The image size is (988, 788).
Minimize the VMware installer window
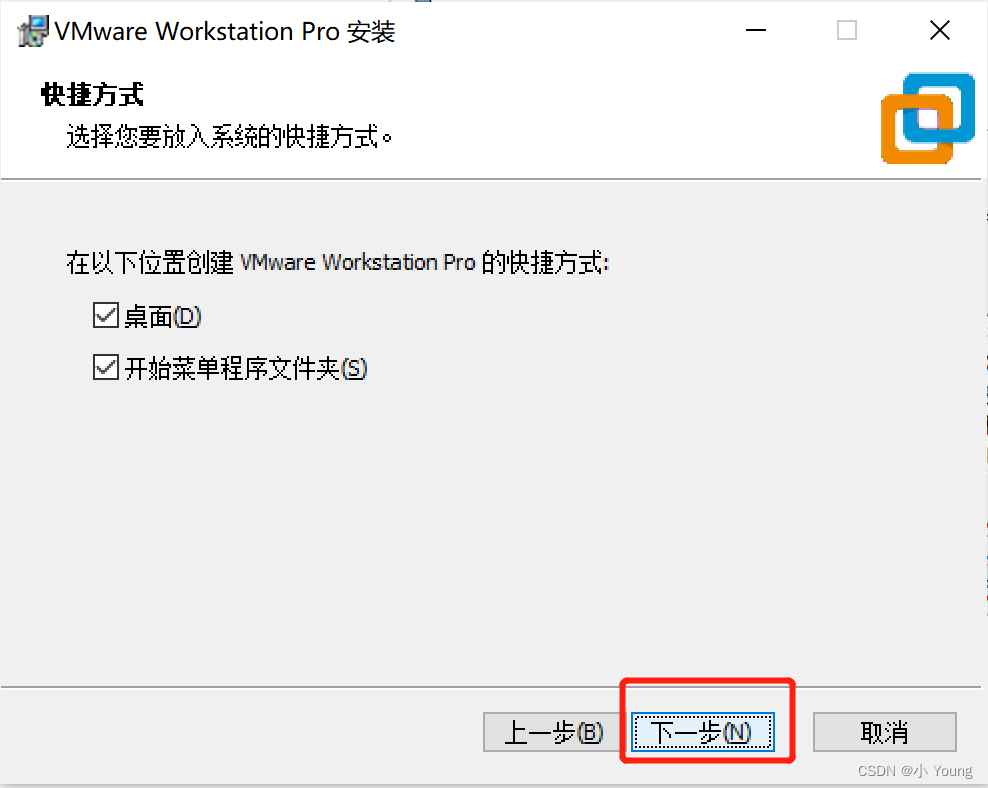tap(755, 30)
